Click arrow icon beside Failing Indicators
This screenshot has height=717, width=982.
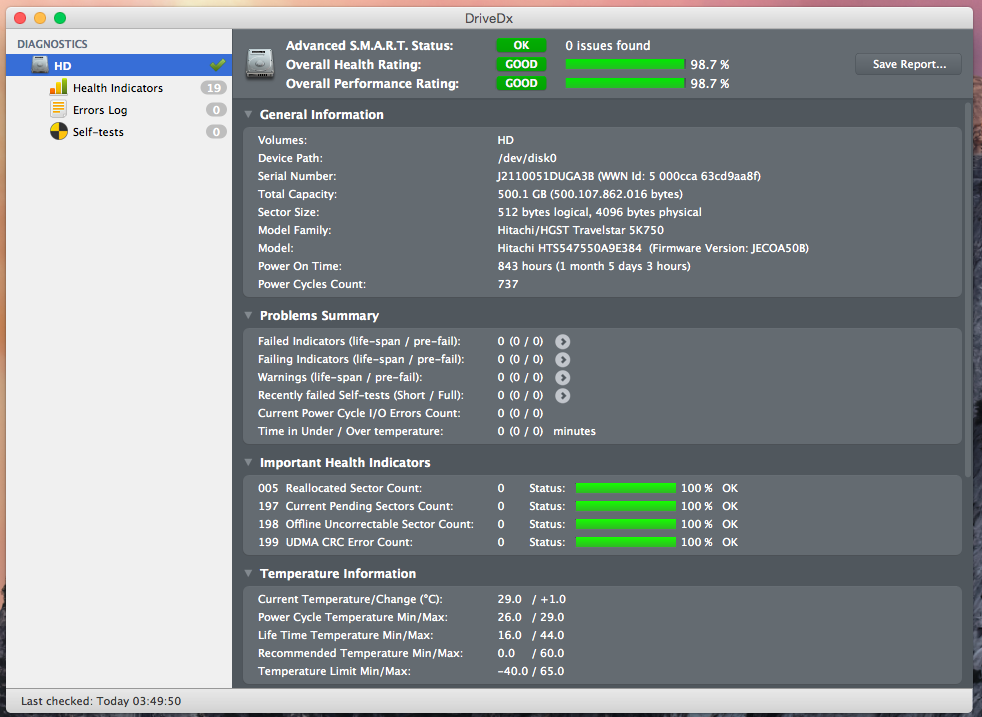click(562, 359)
